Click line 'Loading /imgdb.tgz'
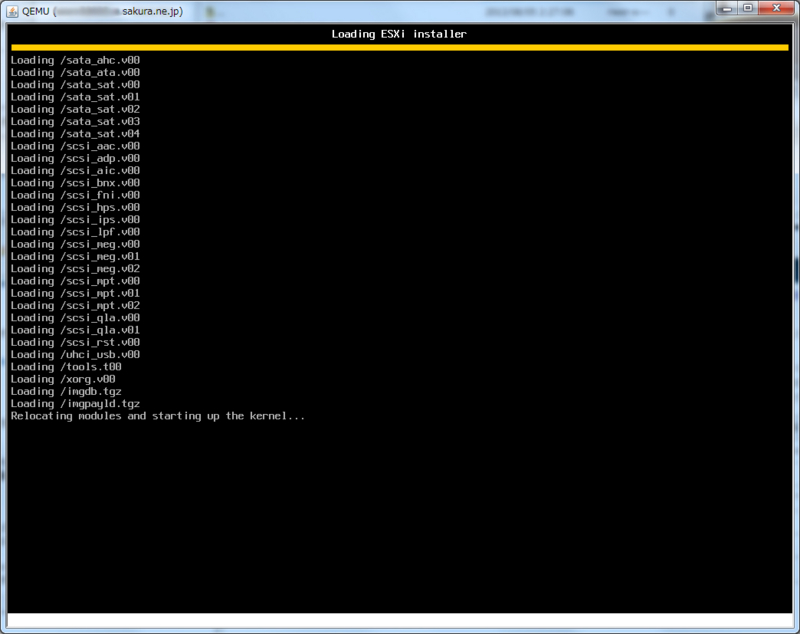800x634 pixels. click(x=66, y=391)
